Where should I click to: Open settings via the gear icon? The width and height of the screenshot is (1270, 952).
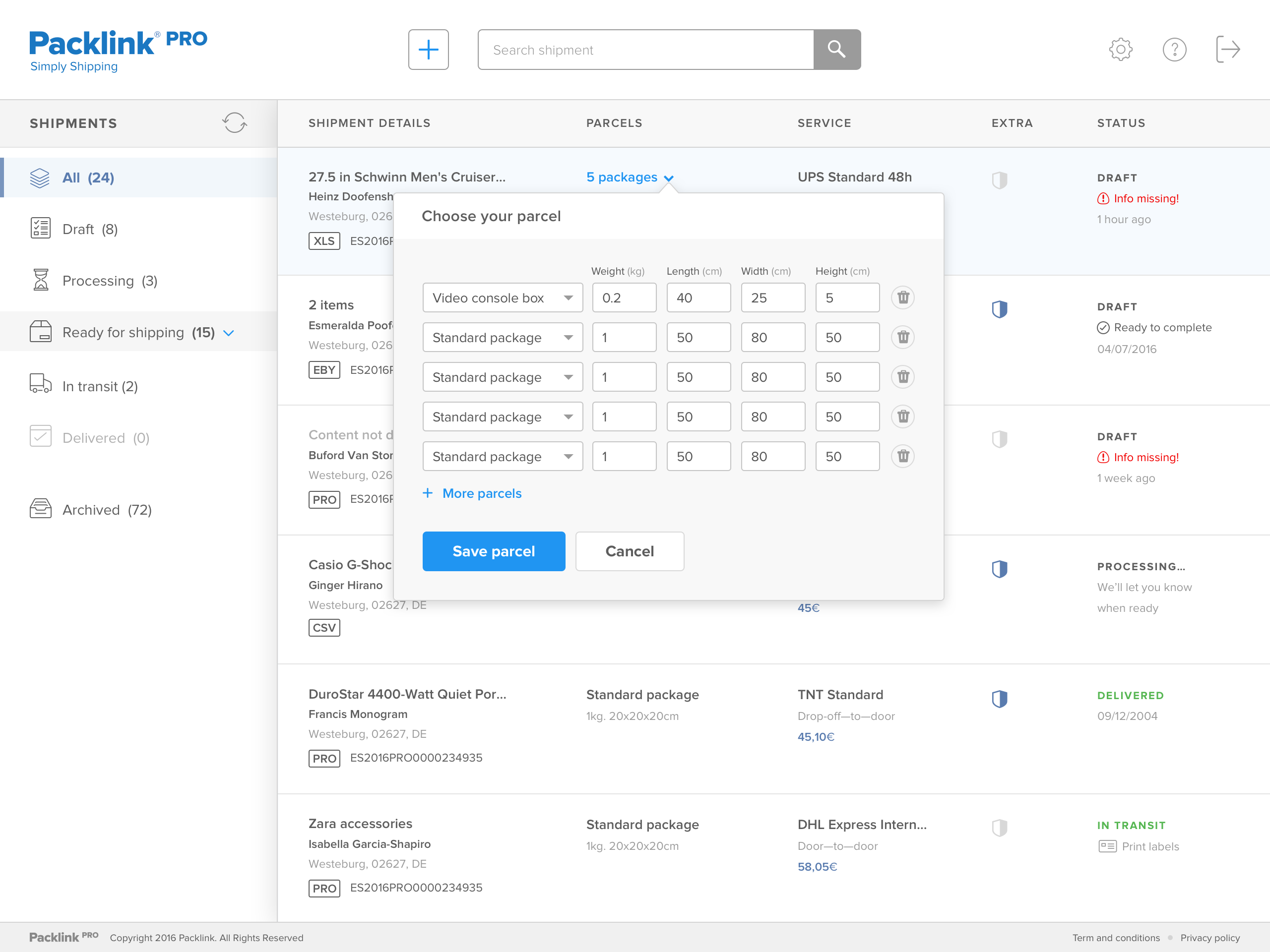pos(1120,50)
